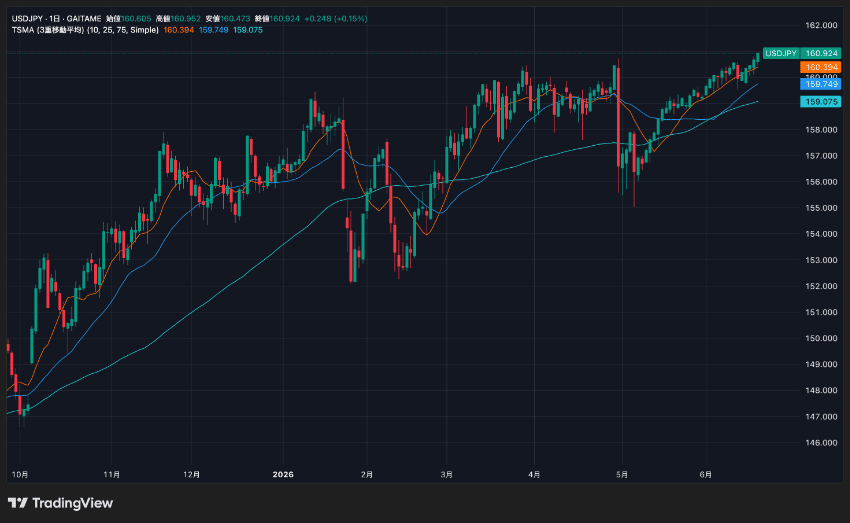Click the 162.000 price axis label
850x523 pixels.
point(821,25)
